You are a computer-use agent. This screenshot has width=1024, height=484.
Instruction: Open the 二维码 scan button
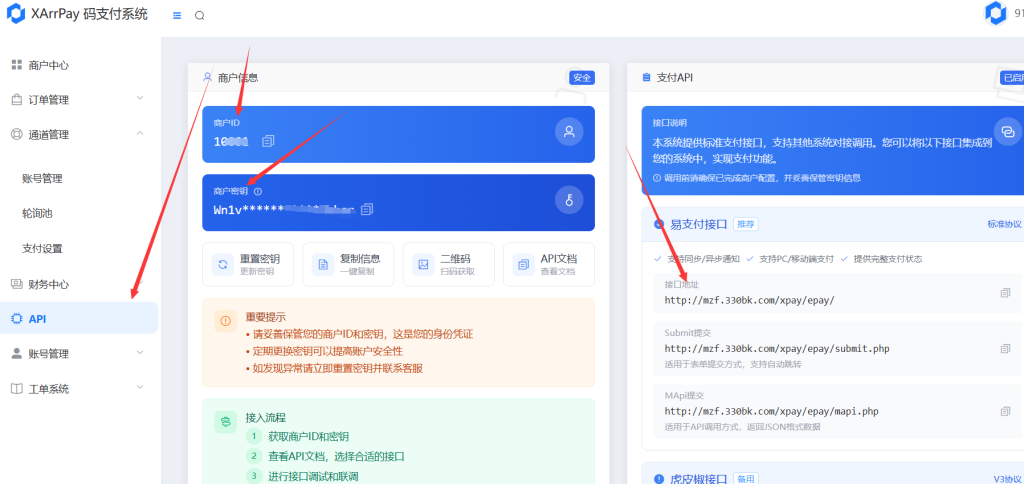click(x=448, y=264)
